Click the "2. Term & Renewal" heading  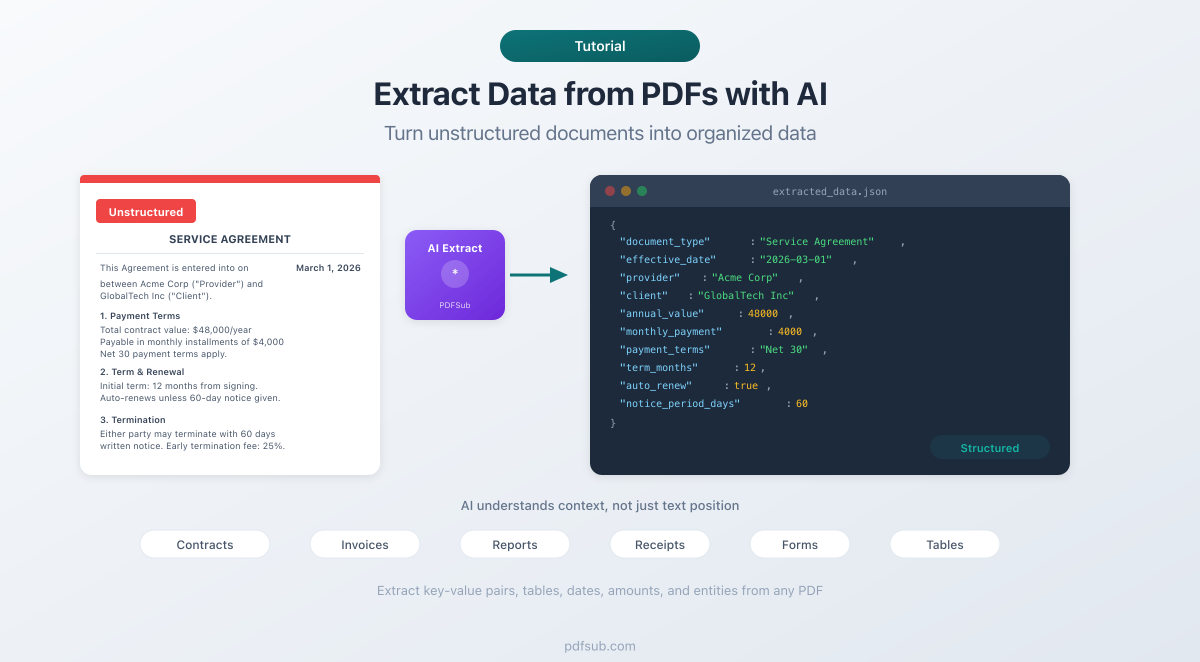[x=142, y=372]
